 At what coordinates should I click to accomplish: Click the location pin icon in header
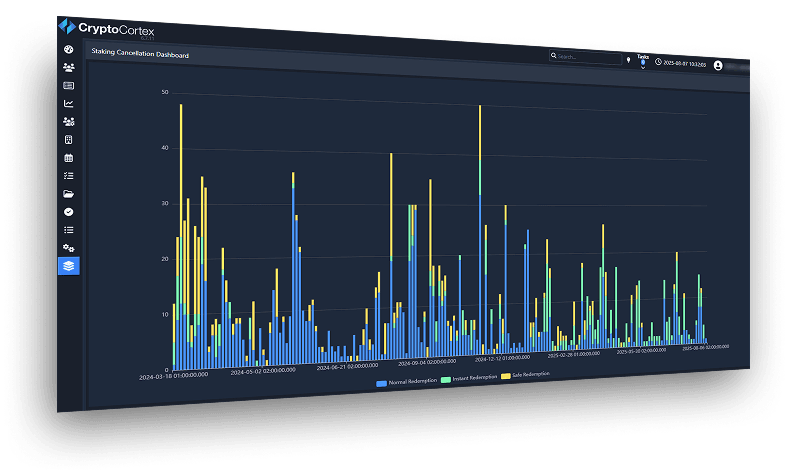[x=628, y=60]
